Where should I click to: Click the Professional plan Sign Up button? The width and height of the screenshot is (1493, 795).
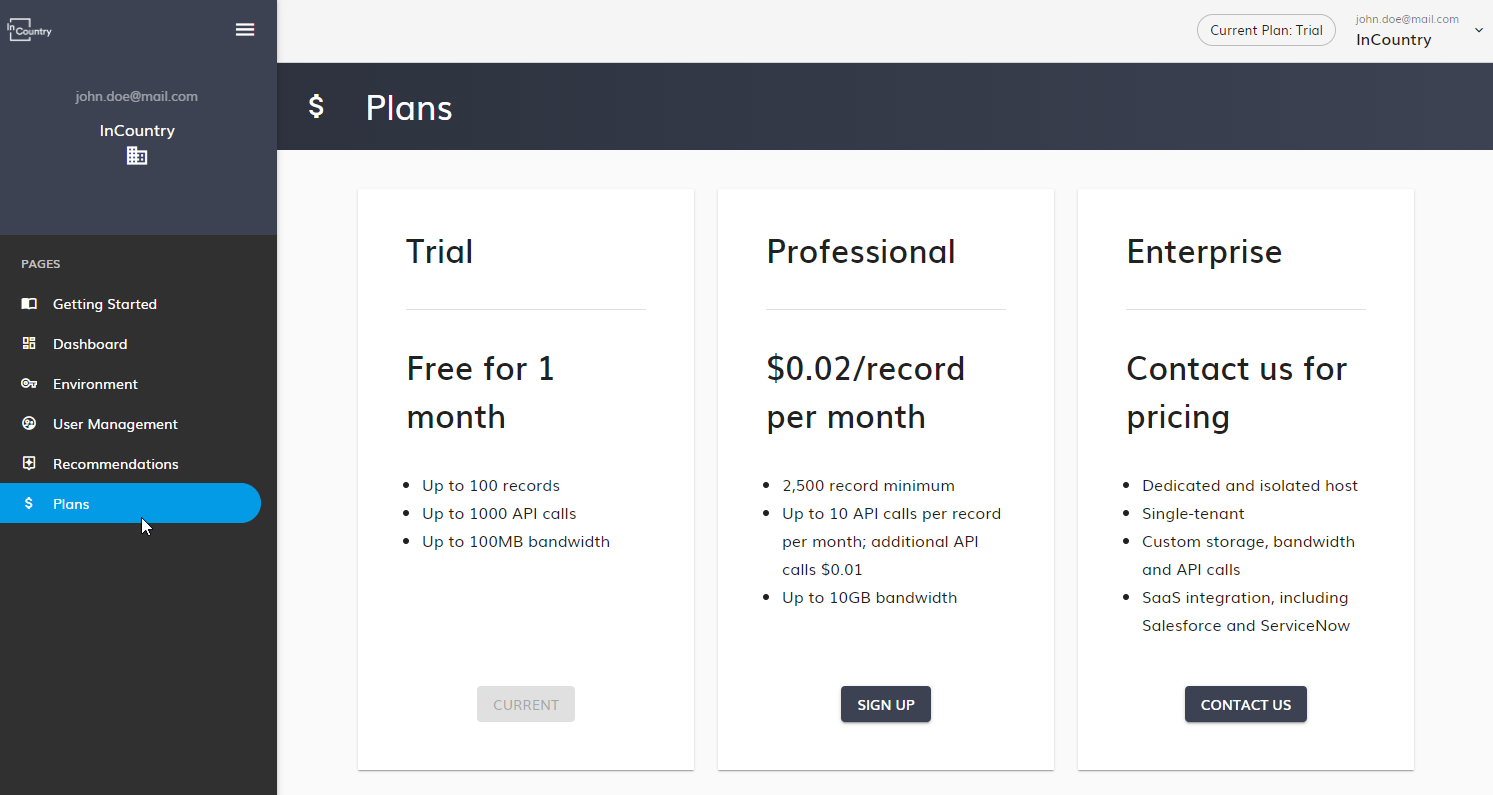[x=885, y=704]
